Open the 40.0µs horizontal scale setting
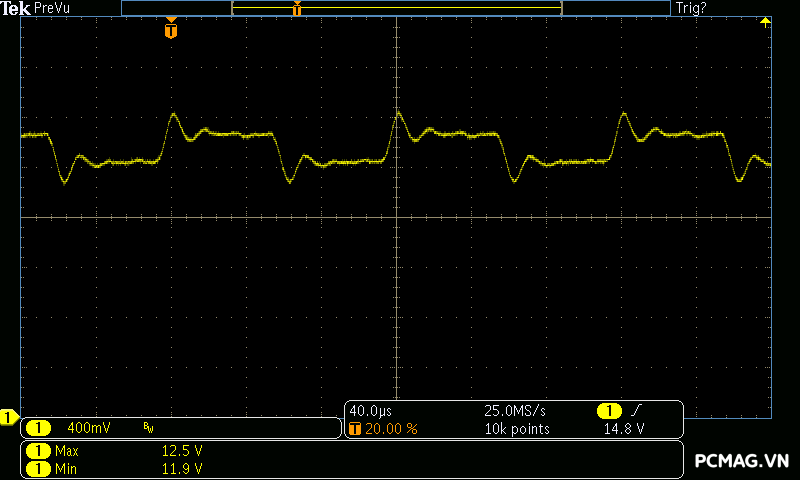The height and width of the screenshot is (480, 800). [370, 411]
